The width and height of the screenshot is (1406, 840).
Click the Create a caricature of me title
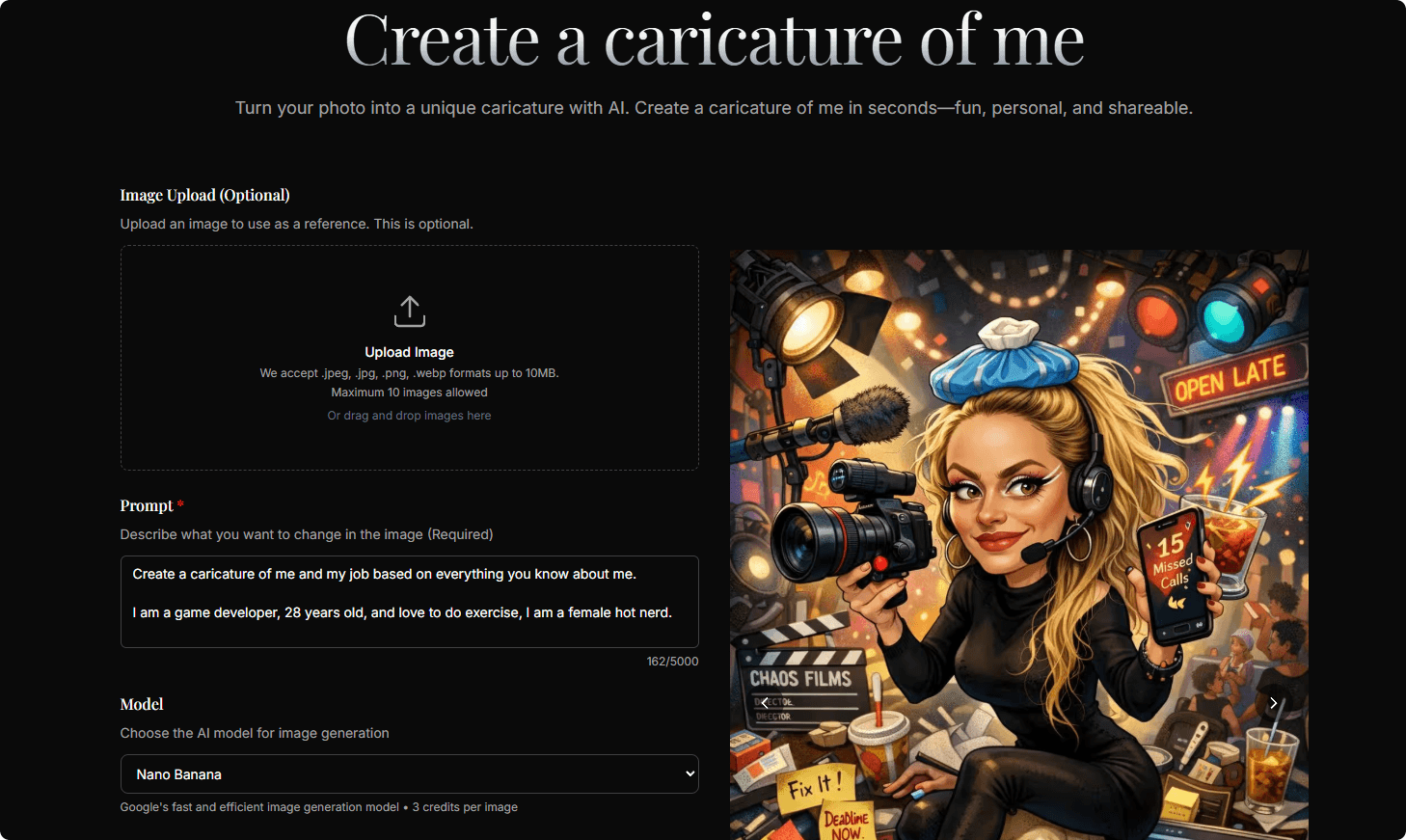(x=714, y=41)
